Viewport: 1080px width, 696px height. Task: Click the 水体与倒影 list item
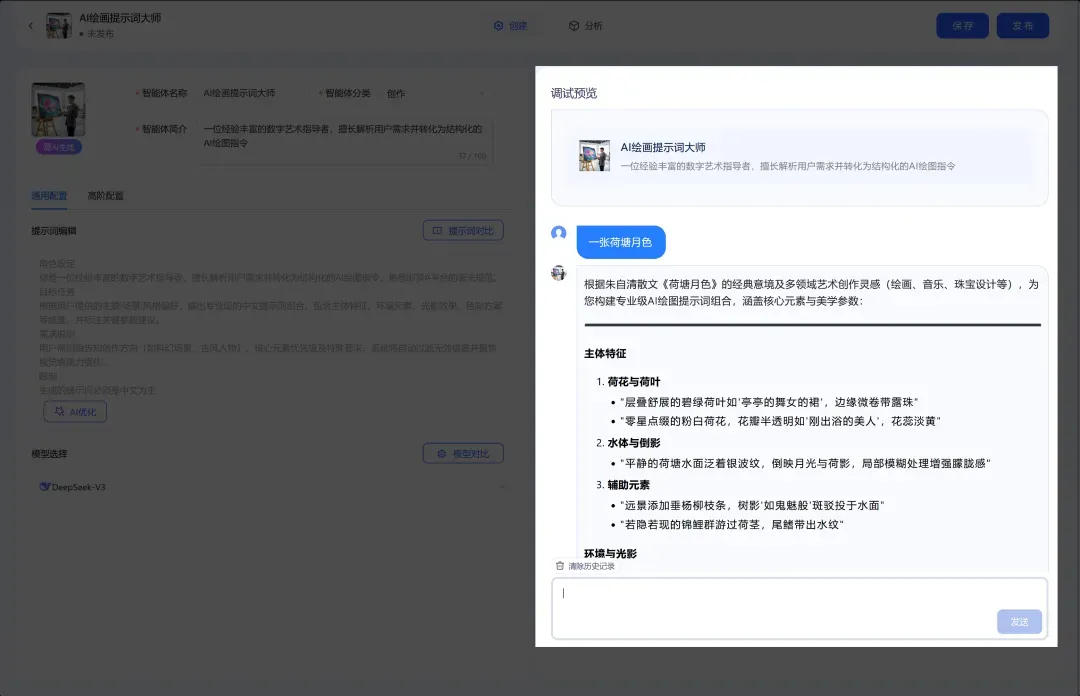[x=634, y=442]
